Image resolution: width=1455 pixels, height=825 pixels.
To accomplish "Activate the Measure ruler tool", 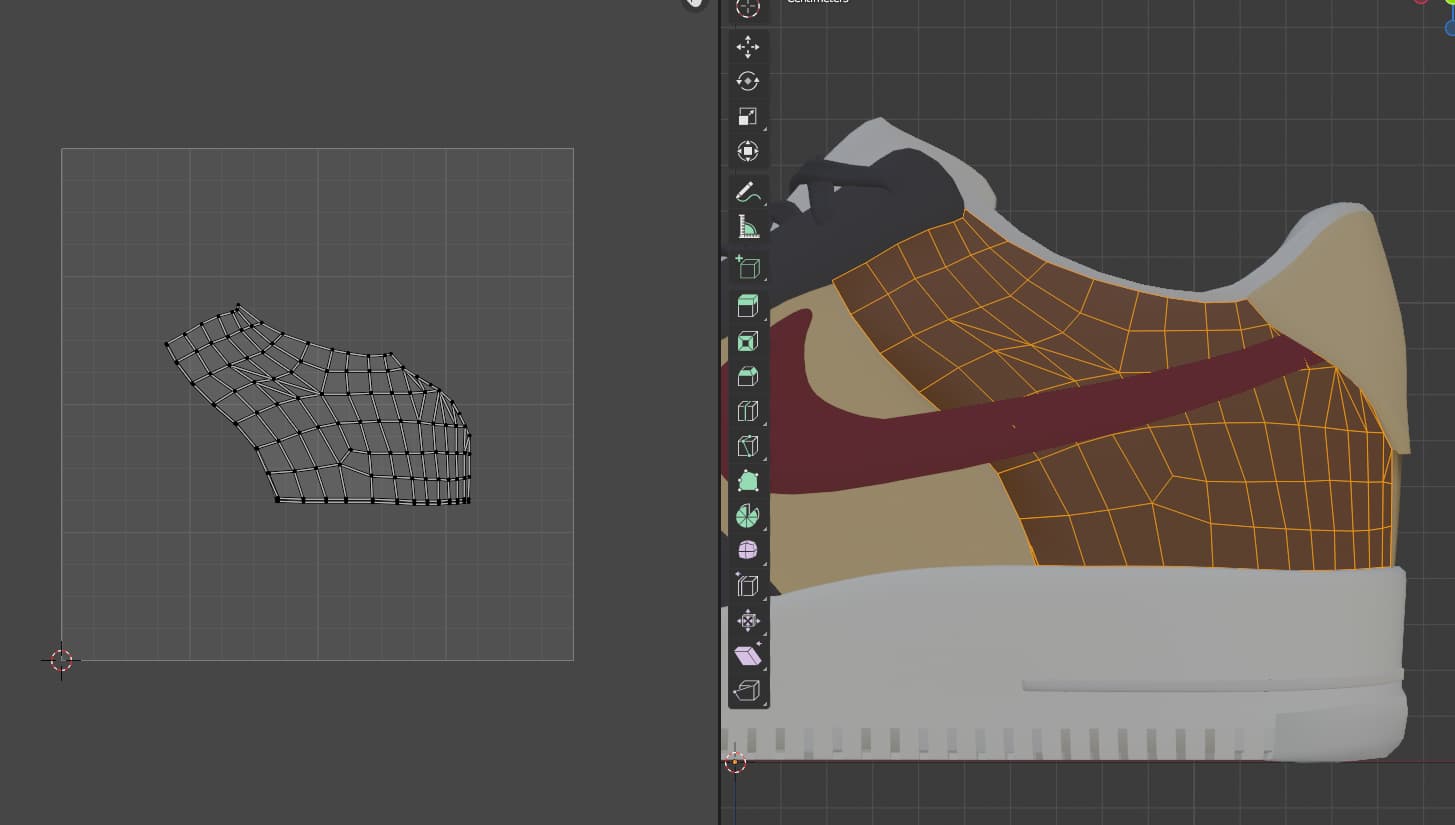I will pos(748,227).
